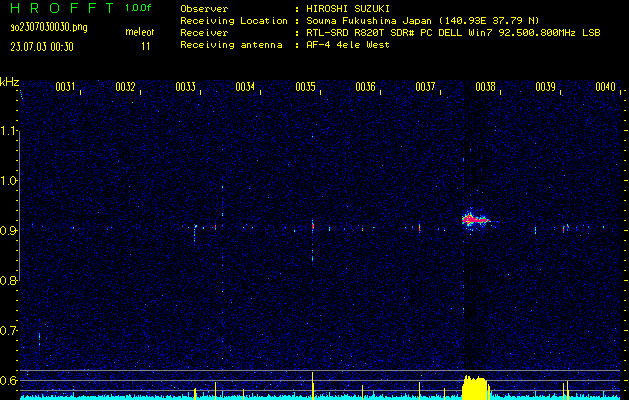Click the 1.1 frequency axis label
The width and height of the screenshot is (629, 400).
click(x=10, y=131)
